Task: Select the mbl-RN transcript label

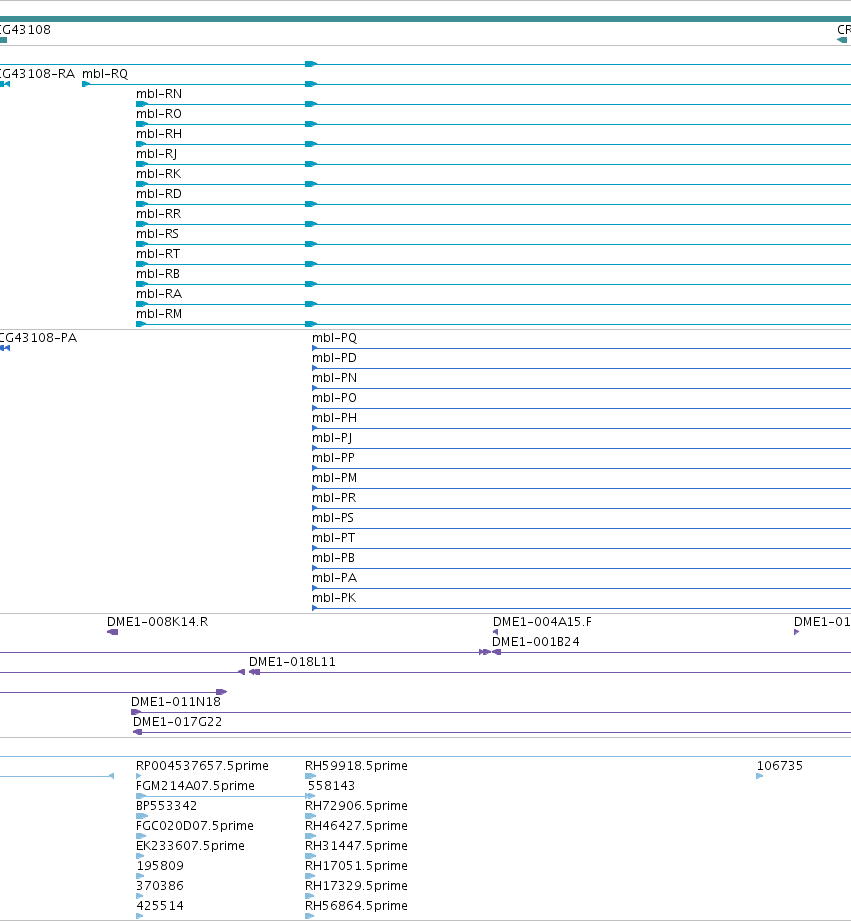Action: tap(159, 94)
